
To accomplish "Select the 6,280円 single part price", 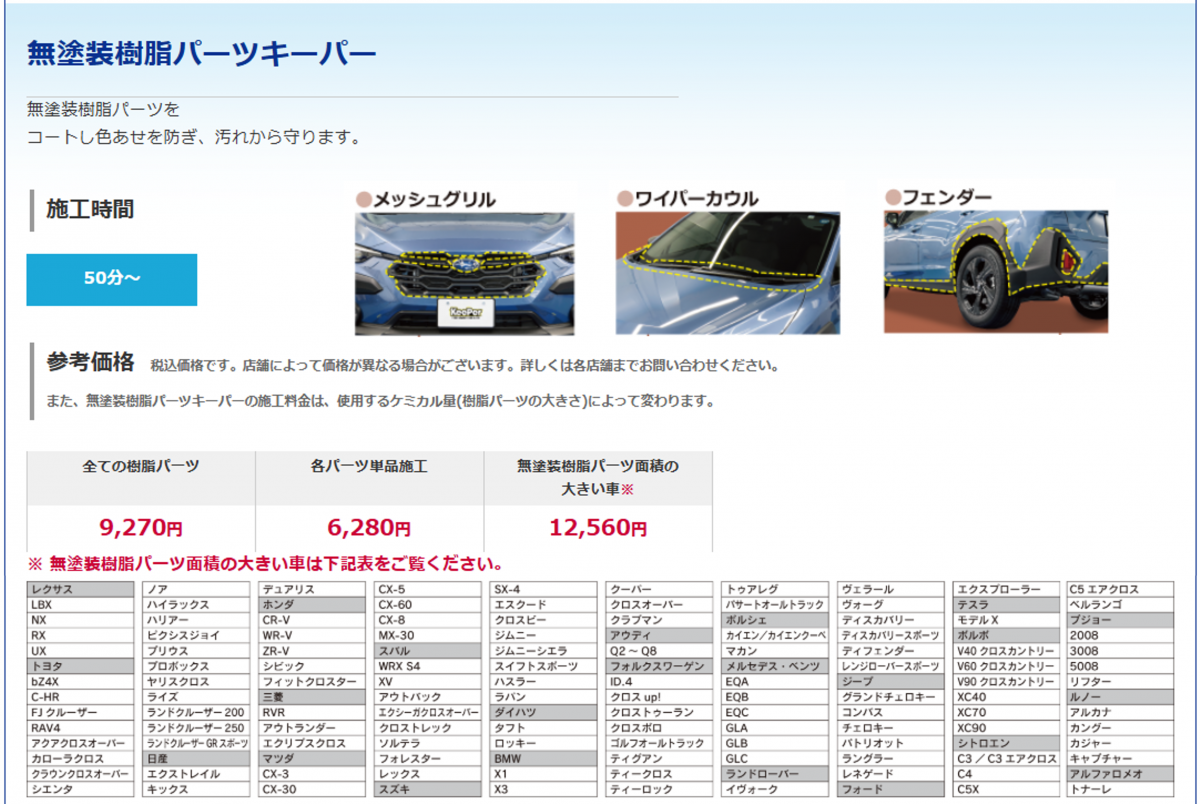I will 369,527.
